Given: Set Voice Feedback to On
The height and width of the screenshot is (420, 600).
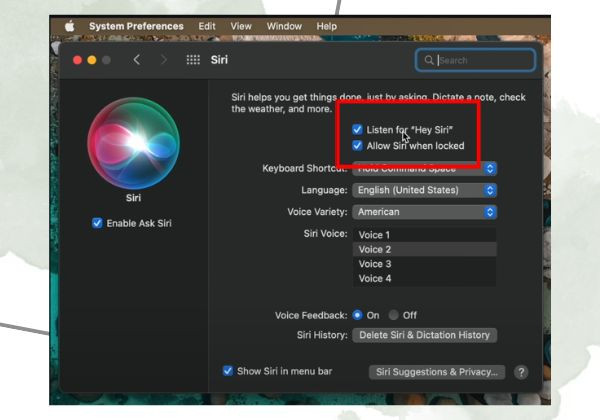Looking at the screenshot, I should [x=357, y=315].
